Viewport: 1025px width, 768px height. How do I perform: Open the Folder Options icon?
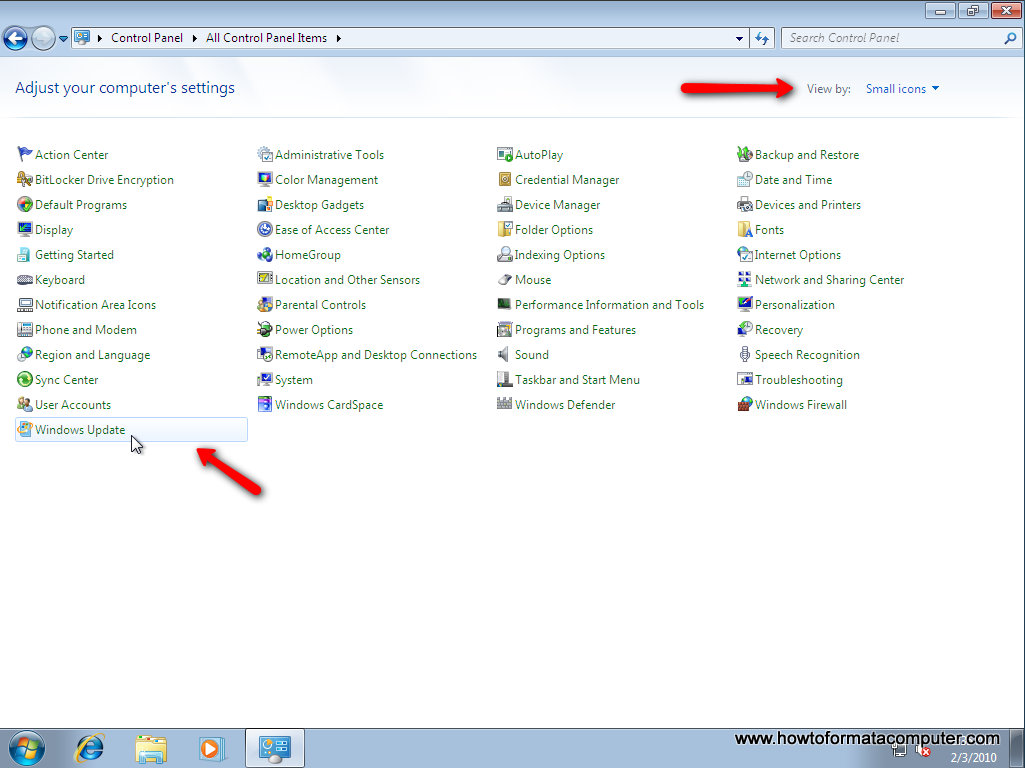505,229
